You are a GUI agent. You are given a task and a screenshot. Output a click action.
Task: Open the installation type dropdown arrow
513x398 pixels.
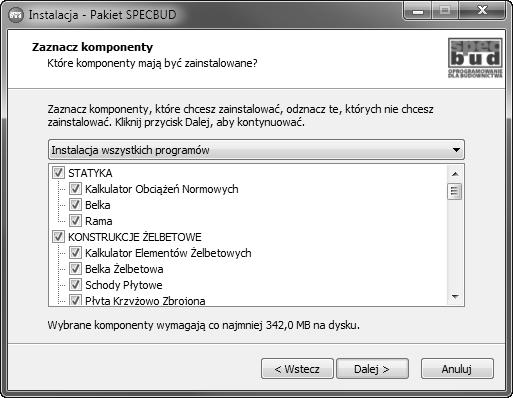tap(456, 150)
